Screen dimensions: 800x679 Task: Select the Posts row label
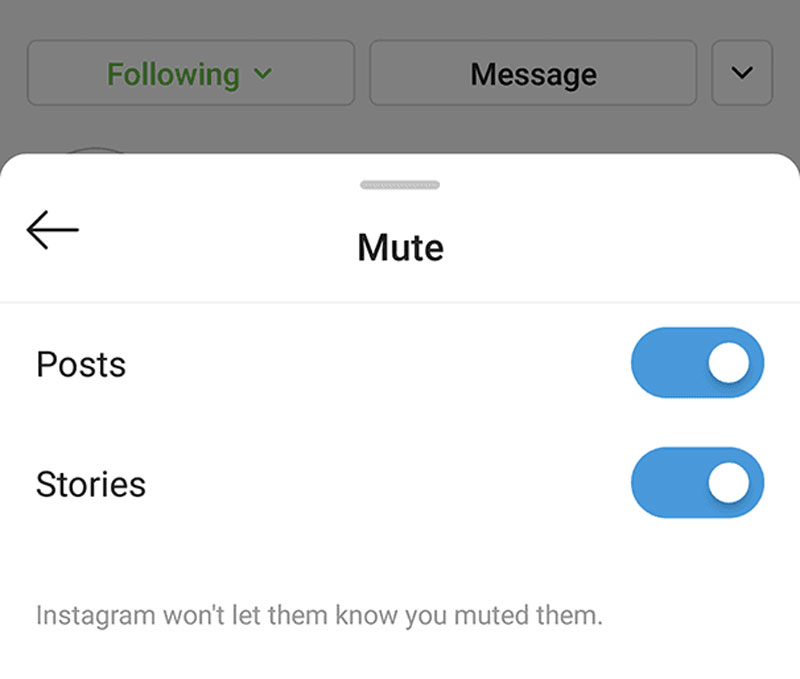pyautogui.click(x=81, y=364)
